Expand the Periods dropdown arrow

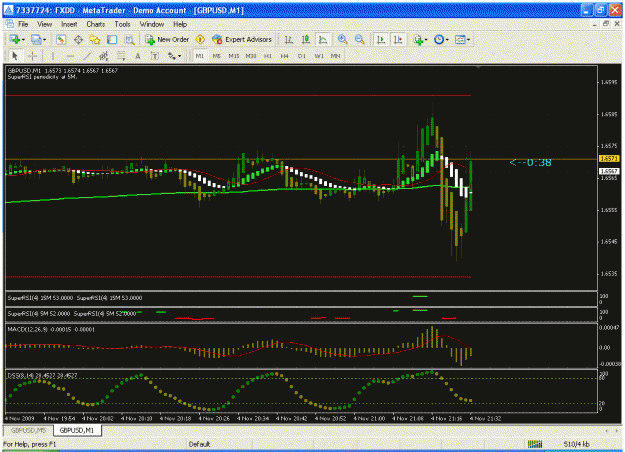click(447, 40)
